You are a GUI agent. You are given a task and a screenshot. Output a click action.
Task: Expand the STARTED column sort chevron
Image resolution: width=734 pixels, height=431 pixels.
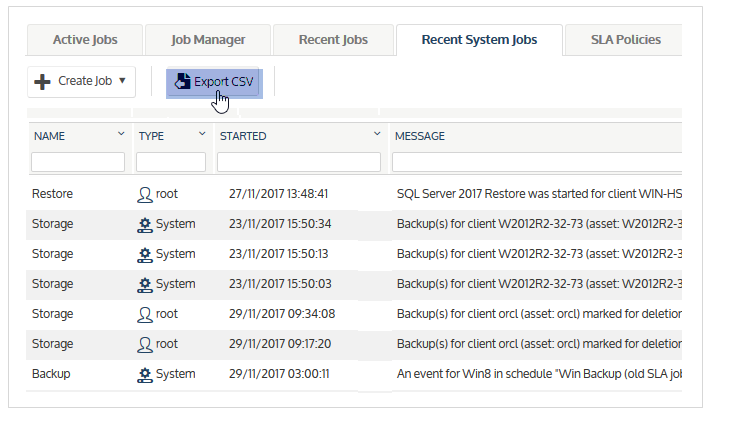(377, 134)
